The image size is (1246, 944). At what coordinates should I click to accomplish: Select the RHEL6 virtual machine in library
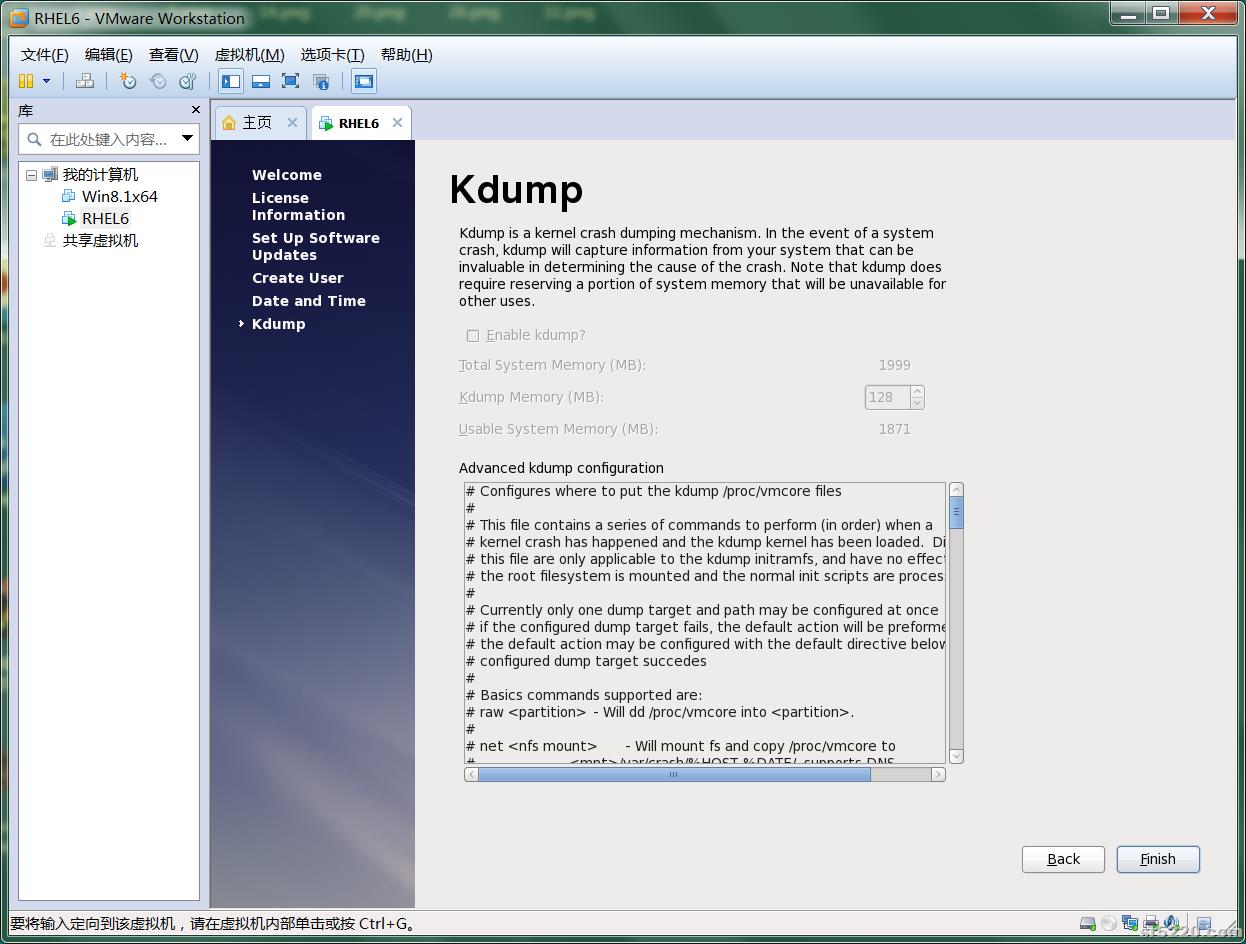click(105, 218)
